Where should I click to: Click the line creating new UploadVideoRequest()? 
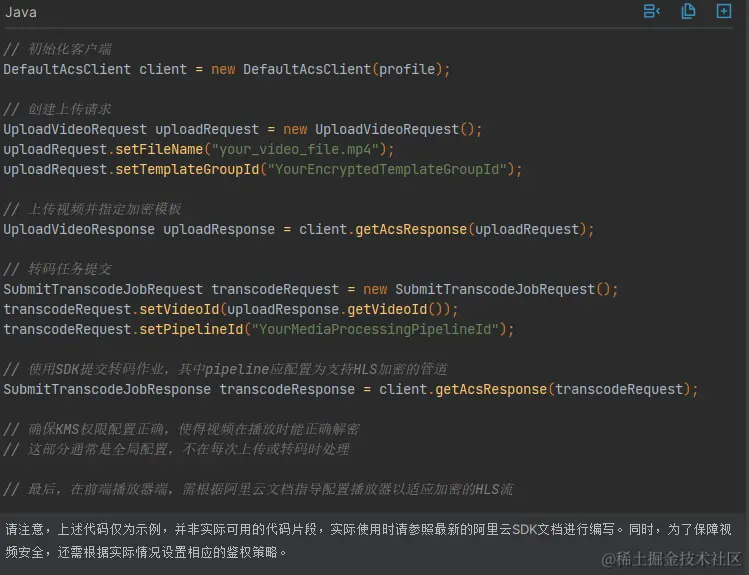[x=243, y=129]
